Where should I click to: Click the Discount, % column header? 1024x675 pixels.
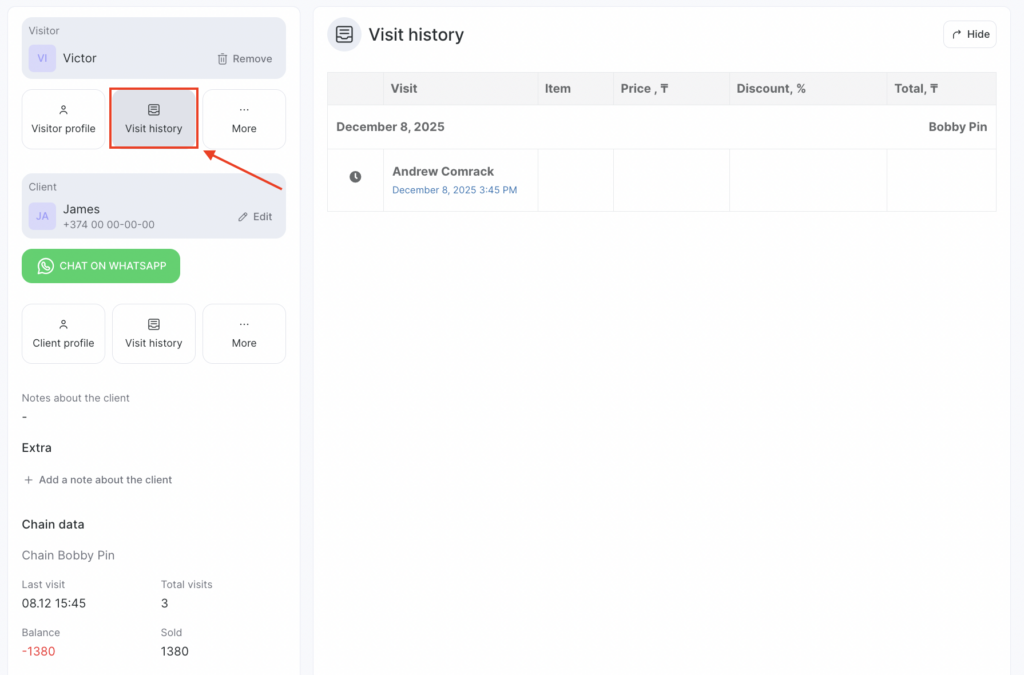pos(771,89)
